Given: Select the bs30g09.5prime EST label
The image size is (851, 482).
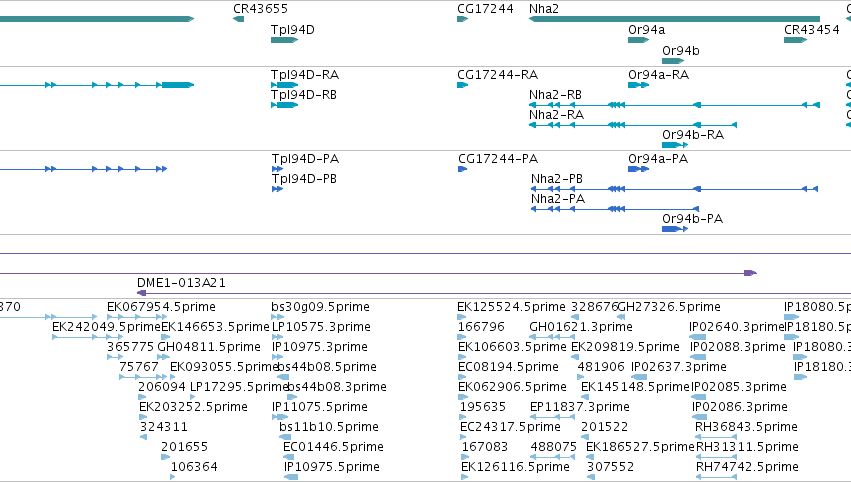Looking at the screenshot, I should 321,307.
